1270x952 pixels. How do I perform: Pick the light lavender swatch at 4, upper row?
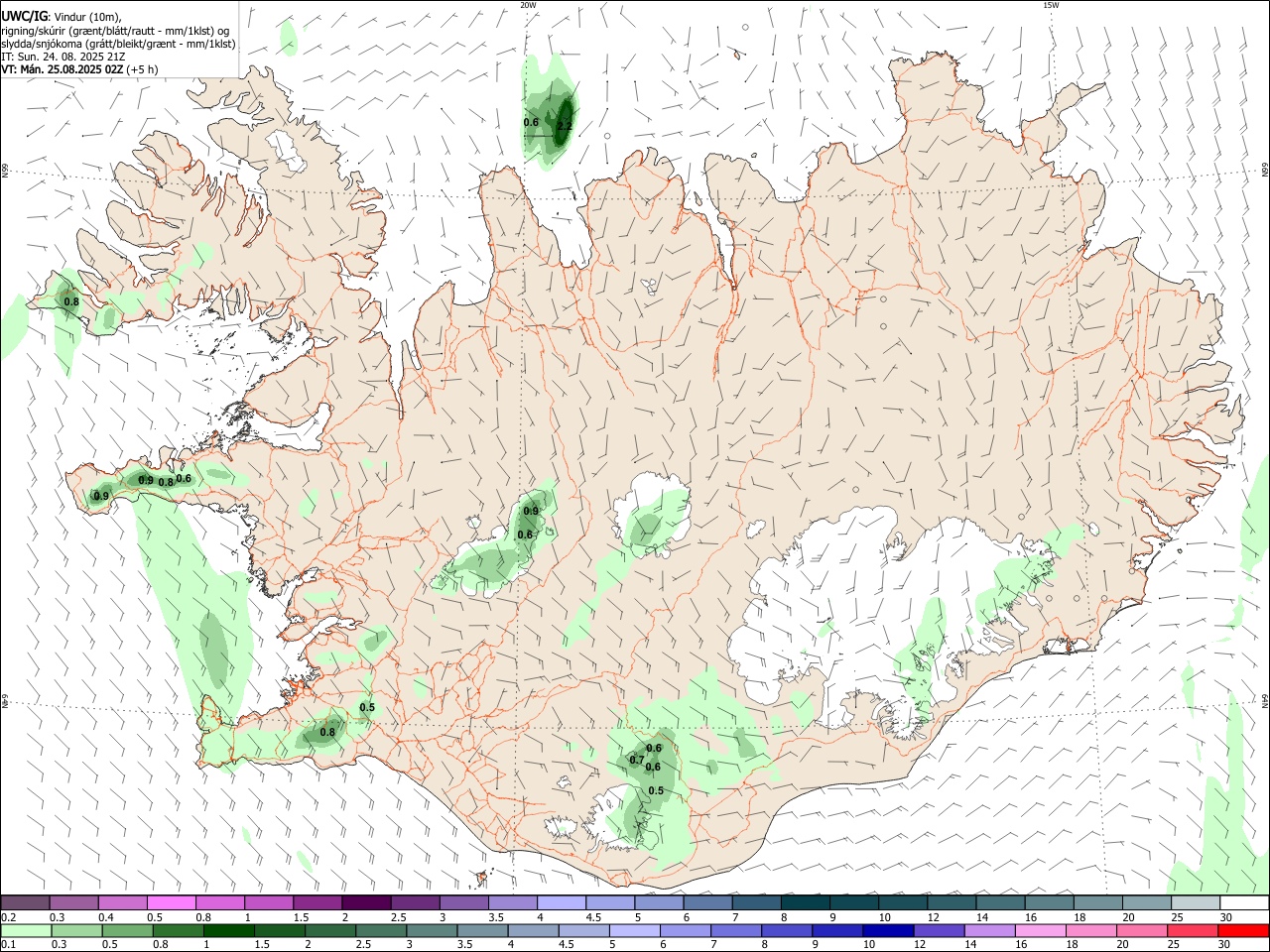pyautogui.click(x=562, y=903)
